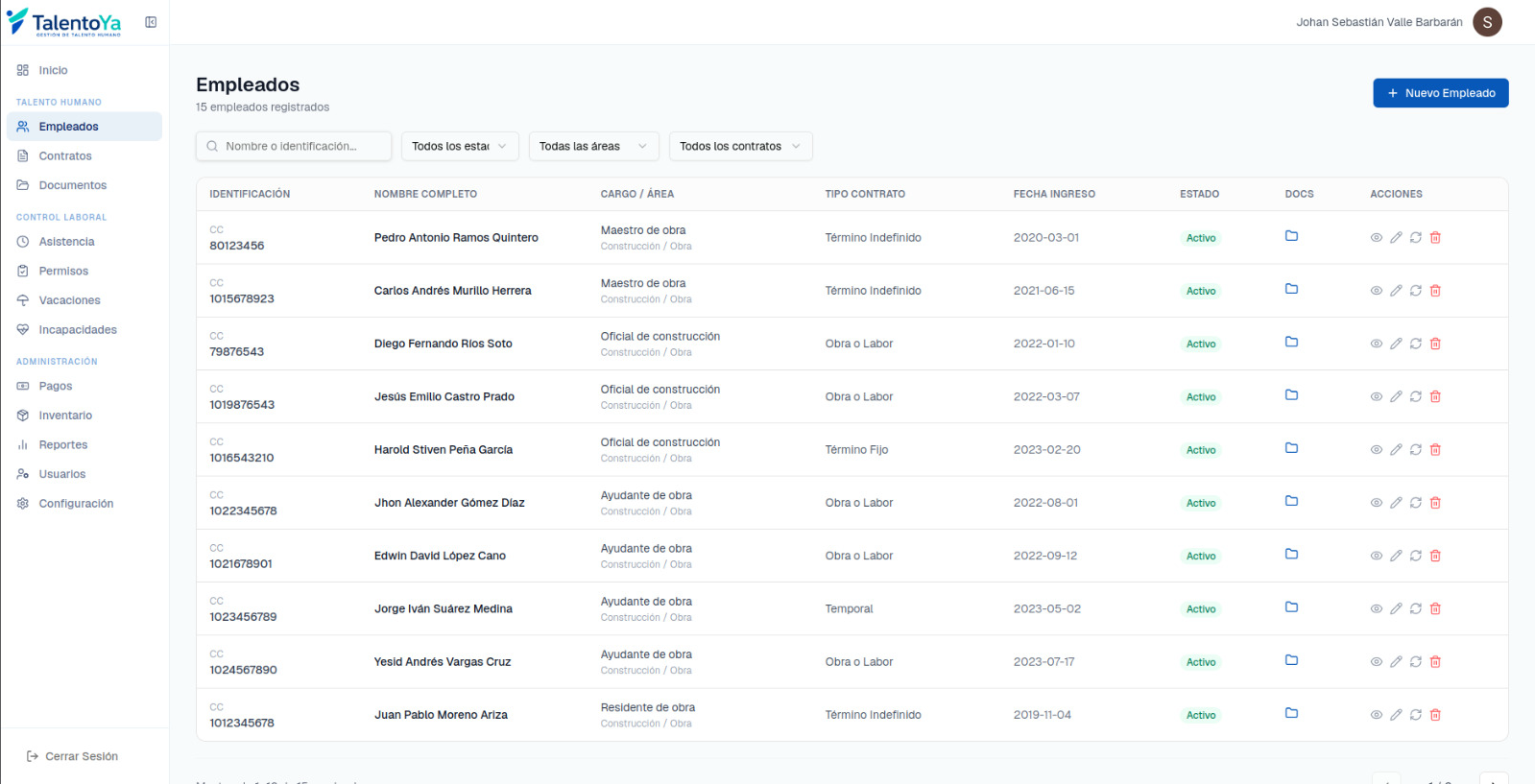Screen dimensions: 1535x784
Task: View details of Pedro Antonio Ramos Quintero
Action: (1376, 238)
